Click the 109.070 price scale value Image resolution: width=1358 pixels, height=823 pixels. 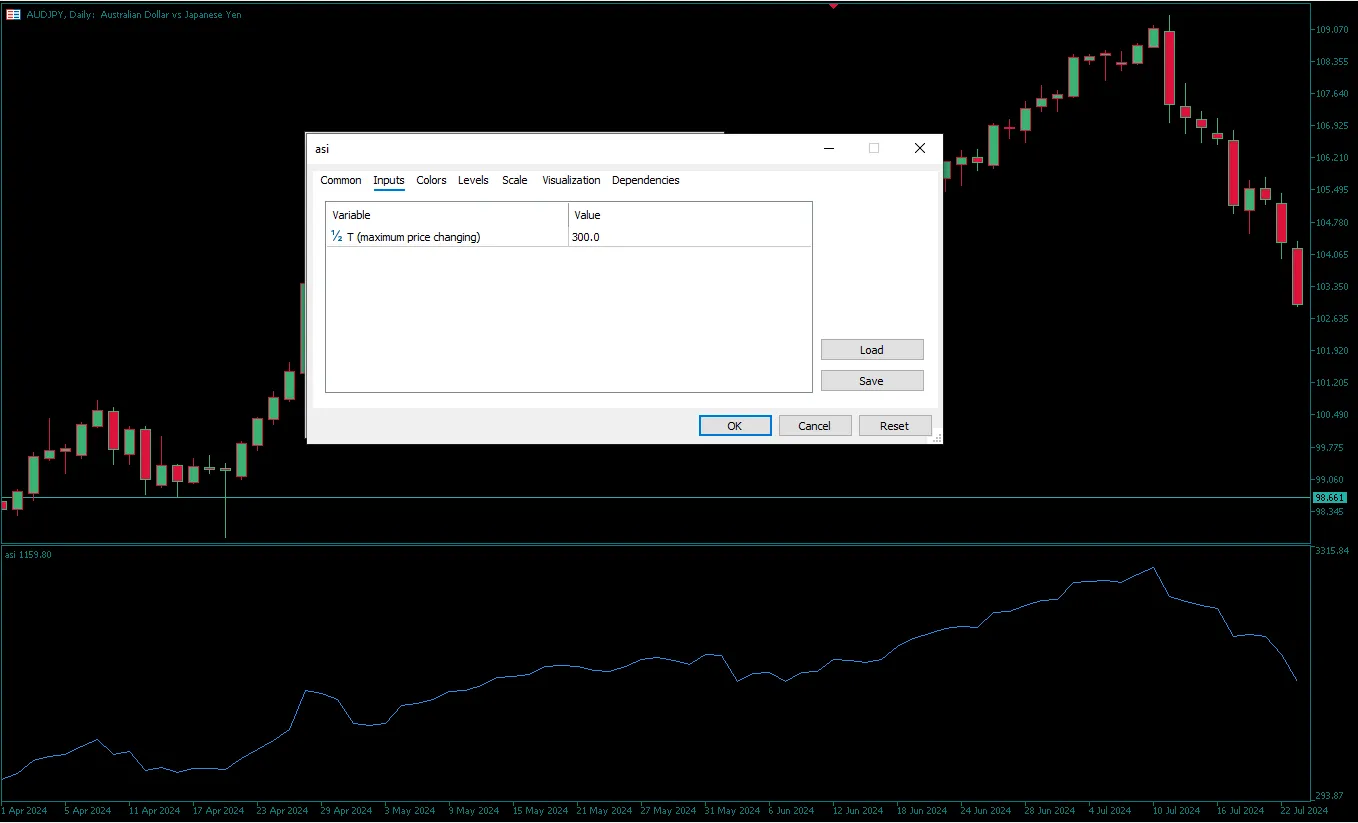click(1330, 29)
